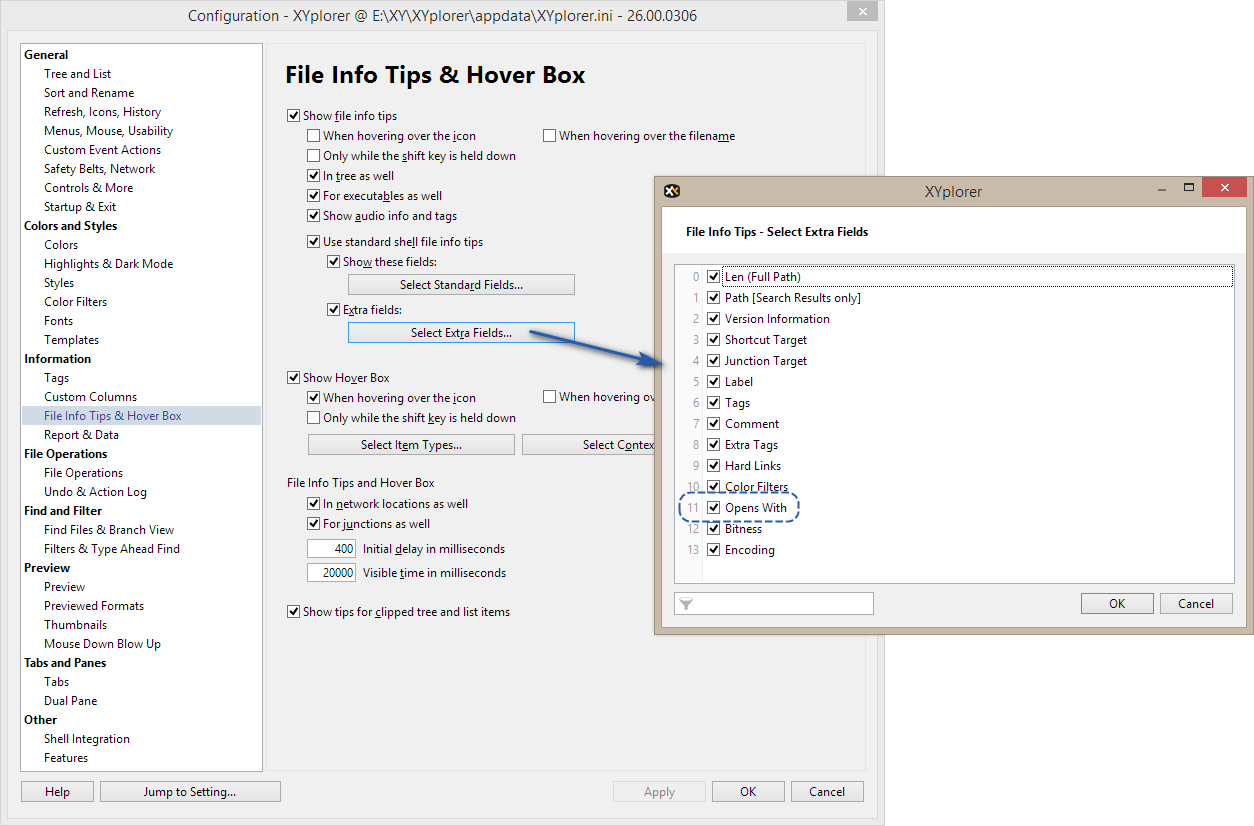Open Startup & Exit settings

[x=80, y=207]
